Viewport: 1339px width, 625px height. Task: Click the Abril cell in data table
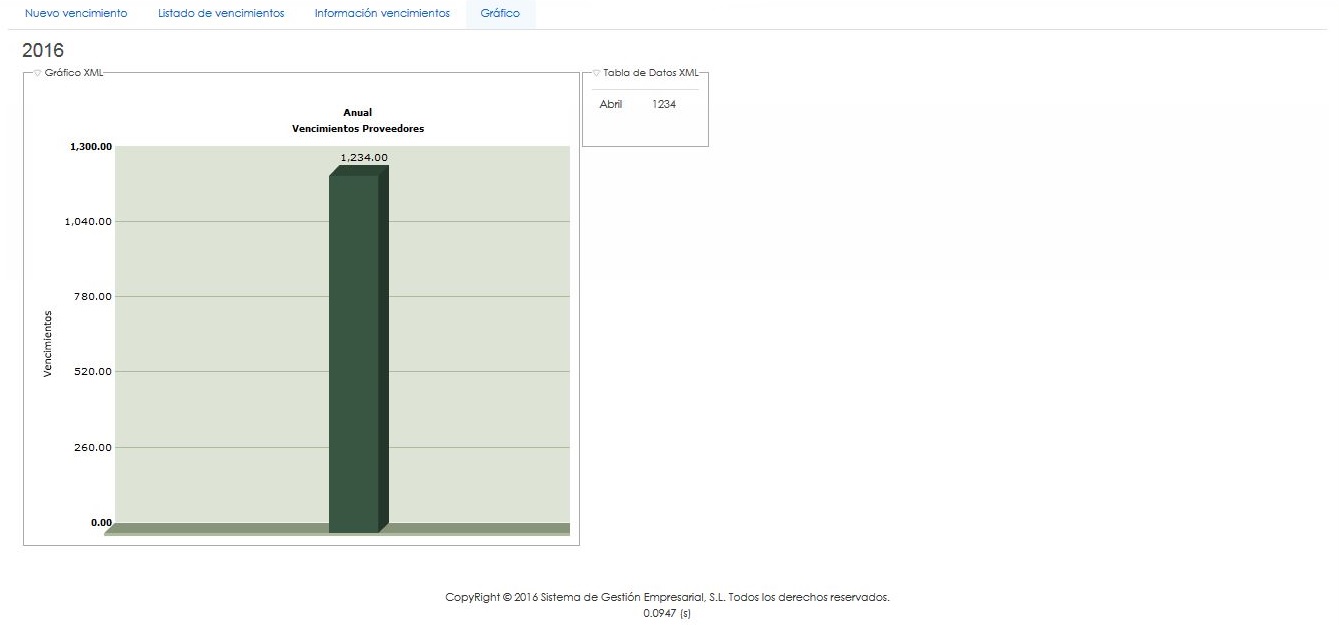click(610, 104)
